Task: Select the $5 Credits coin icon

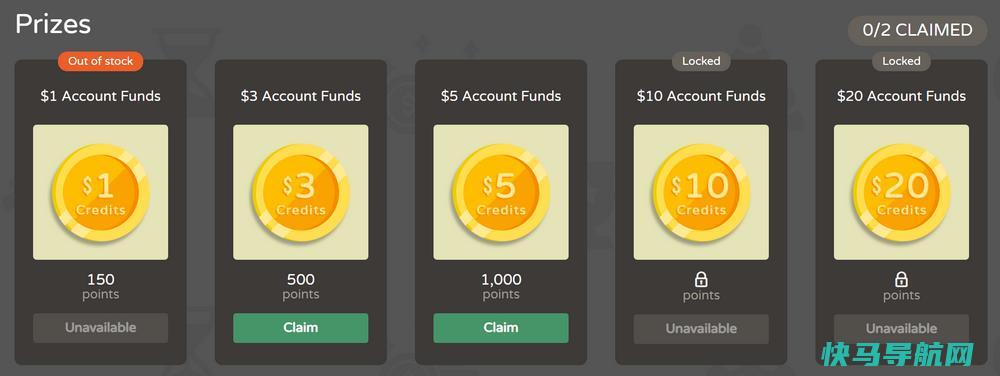Action: (501, 192)
